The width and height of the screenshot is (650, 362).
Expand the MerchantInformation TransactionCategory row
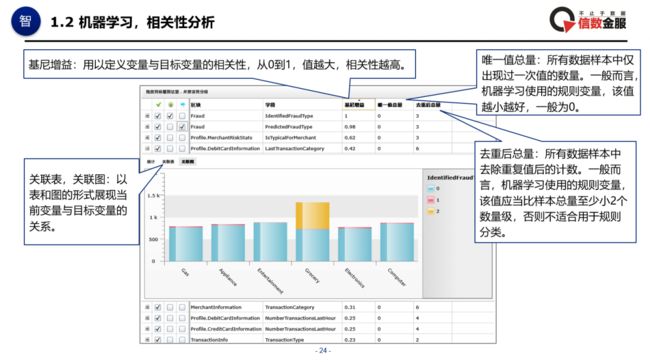click(x=147, y=307)
